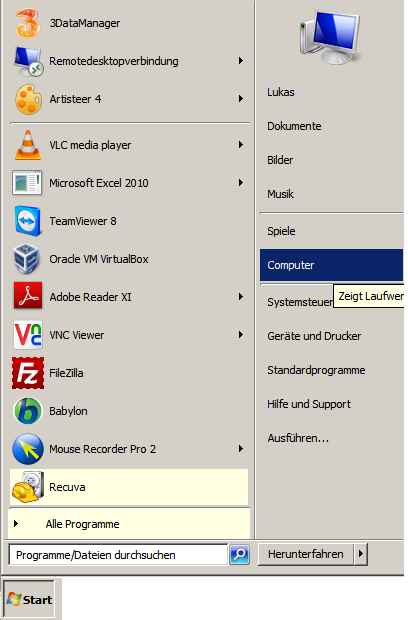Viewport: 408px width, 620px height.
Task: Click the search magnifier icon
Action: click(240, 554)
